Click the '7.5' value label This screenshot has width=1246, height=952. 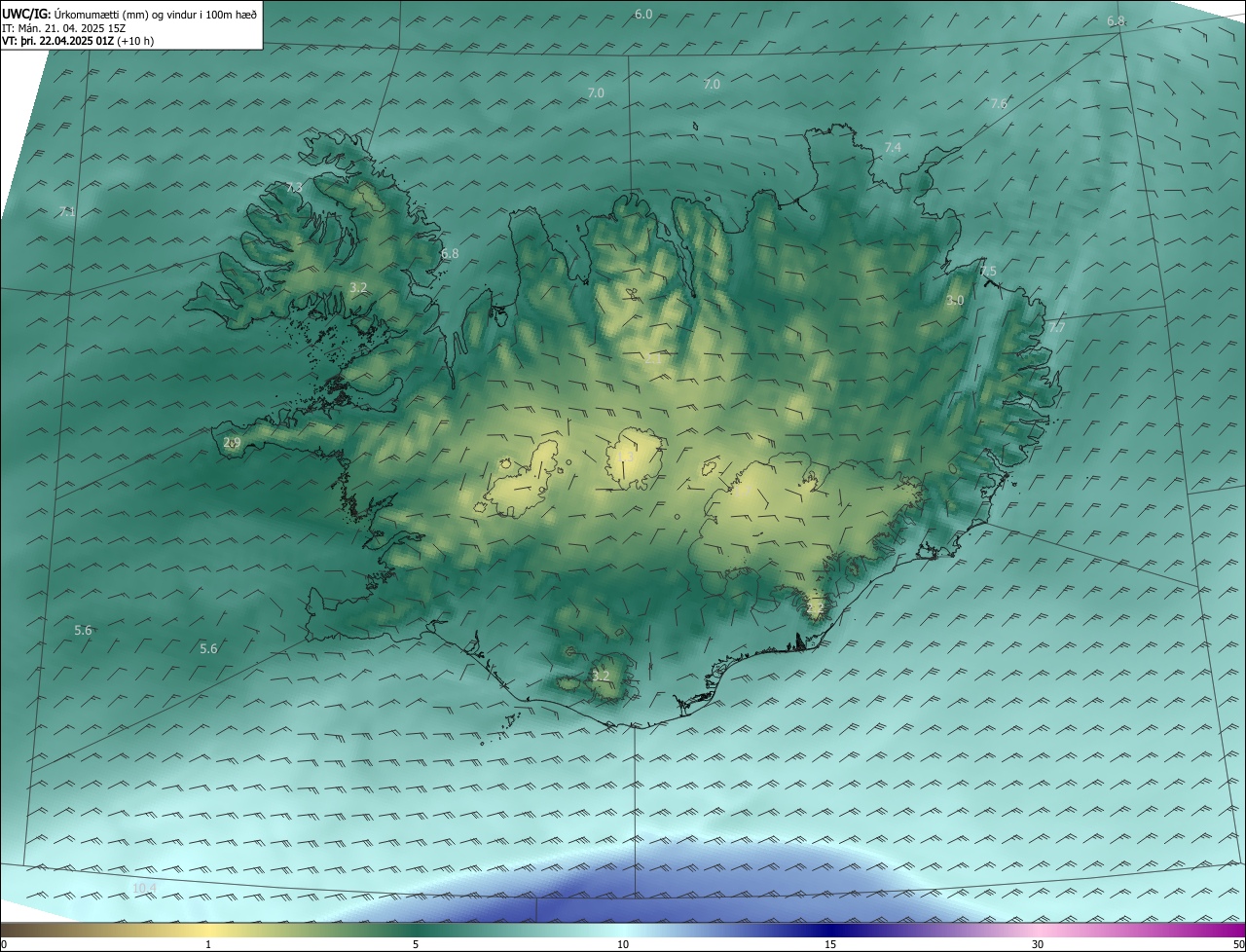click(x=988, y=271)
